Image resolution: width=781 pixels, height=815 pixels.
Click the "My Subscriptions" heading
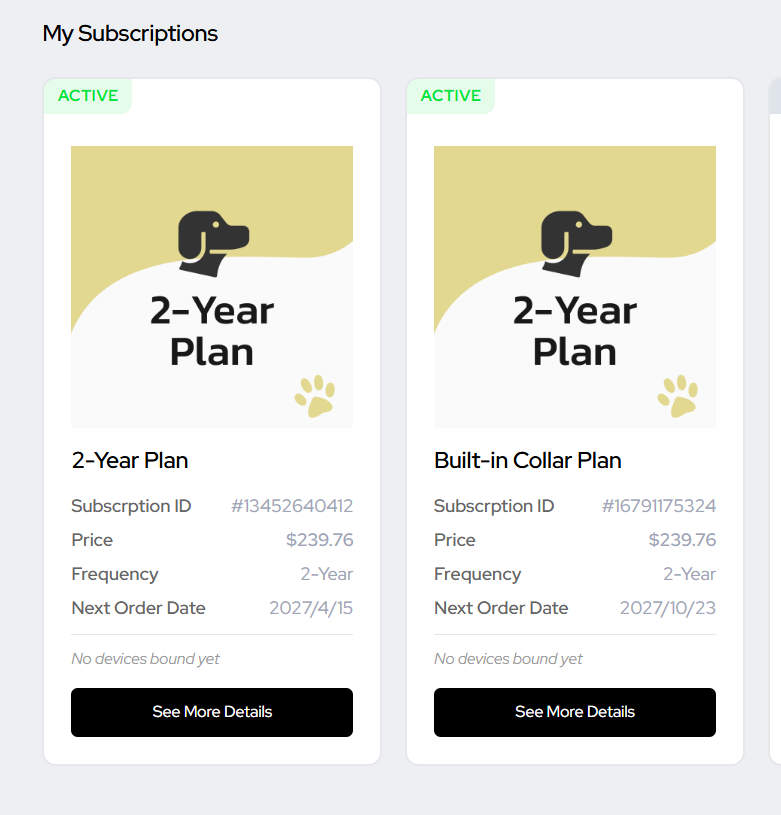(x=130, y=33)
